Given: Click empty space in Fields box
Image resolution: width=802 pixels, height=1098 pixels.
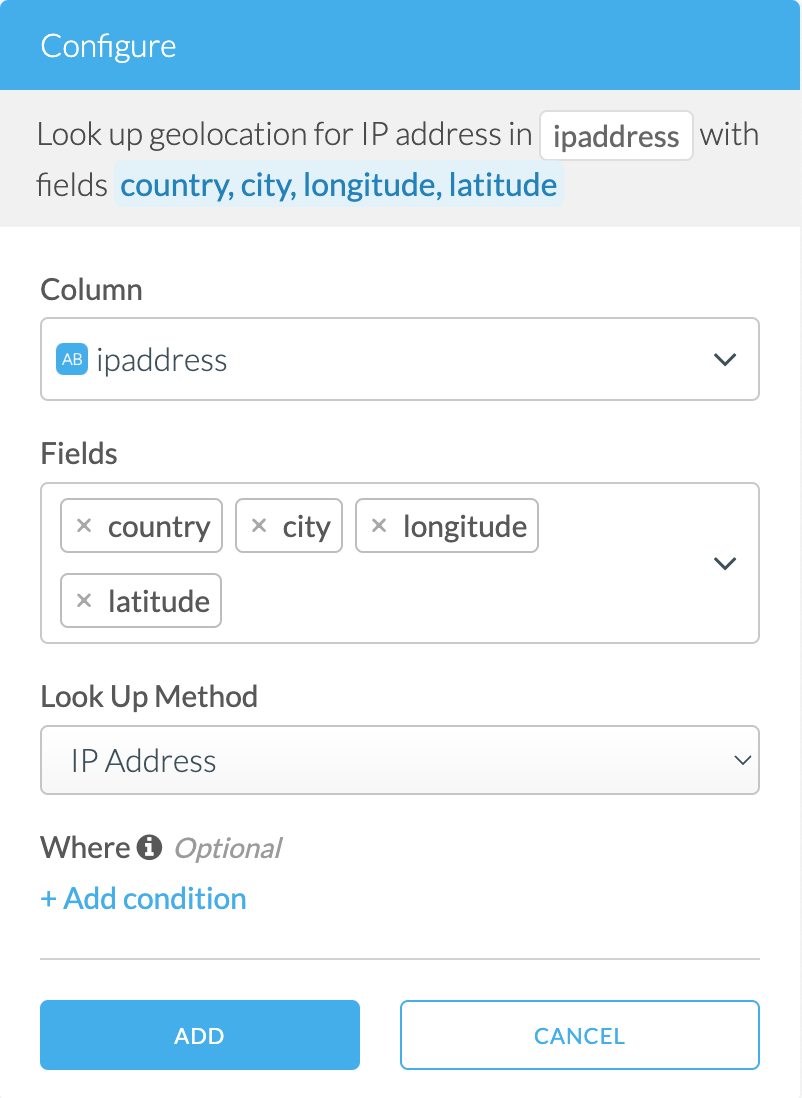Looking at the screenshot, I should point(450,600).
